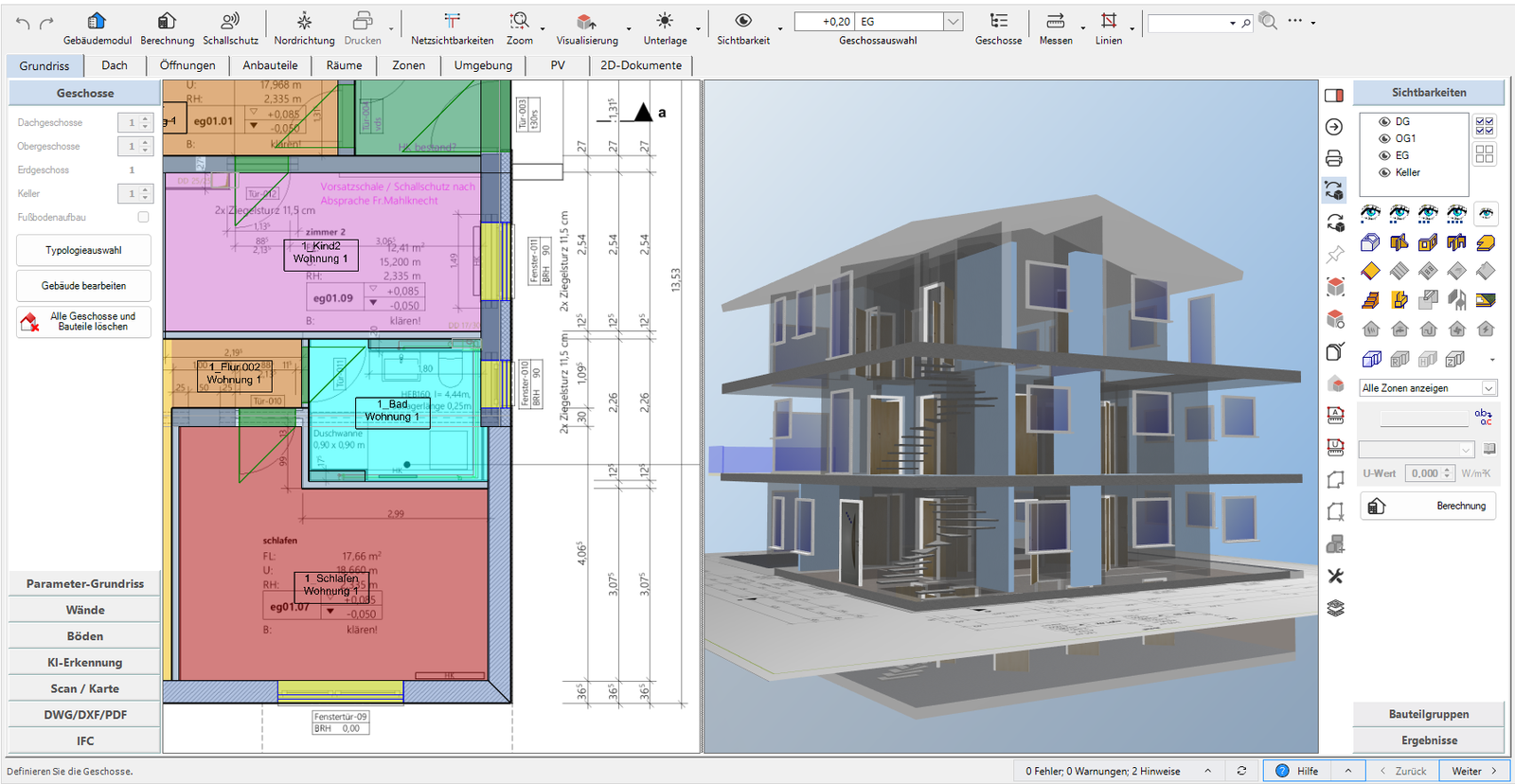
Task: Click the Typologieauswahl button
Action: 83,250
